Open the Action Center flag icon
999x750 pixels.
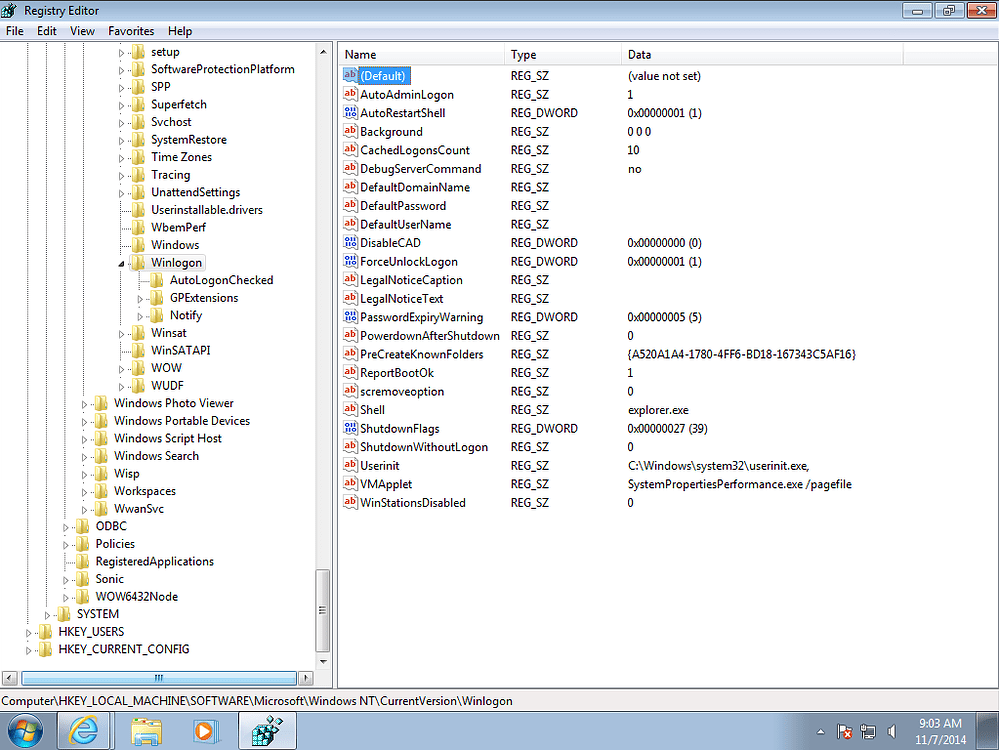pos(845,731)
